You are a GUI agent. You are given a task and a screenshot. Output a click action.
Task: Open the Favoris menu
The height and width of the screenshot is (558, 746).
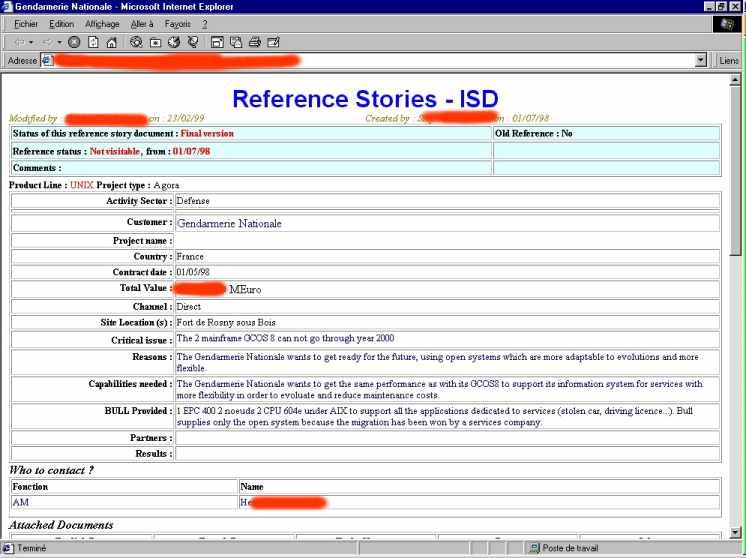177,24
